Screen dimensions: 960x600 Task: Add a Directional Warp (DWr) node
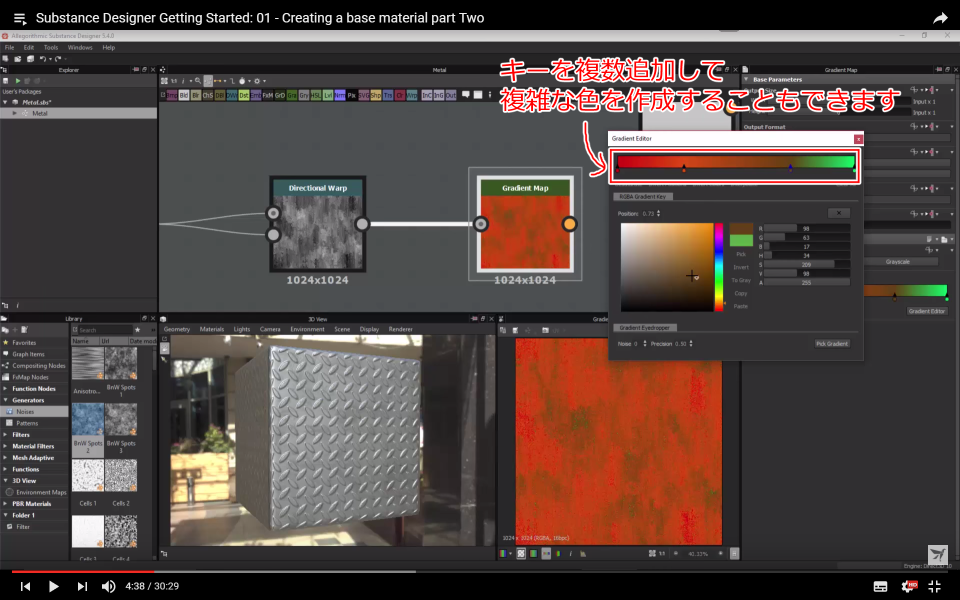(x=231, y=96)
